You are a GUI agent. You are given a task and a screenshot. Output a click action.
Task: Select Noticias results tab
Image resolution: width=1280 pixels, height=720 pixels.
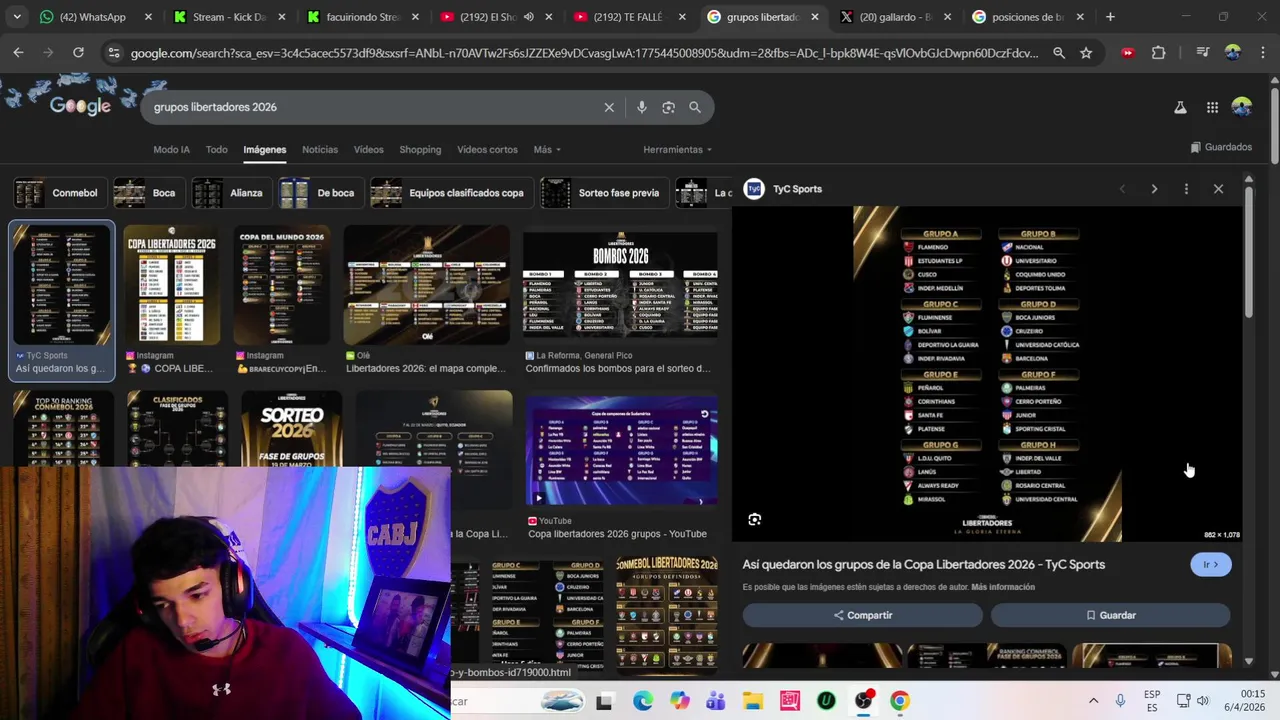click(x=320, y=149)
